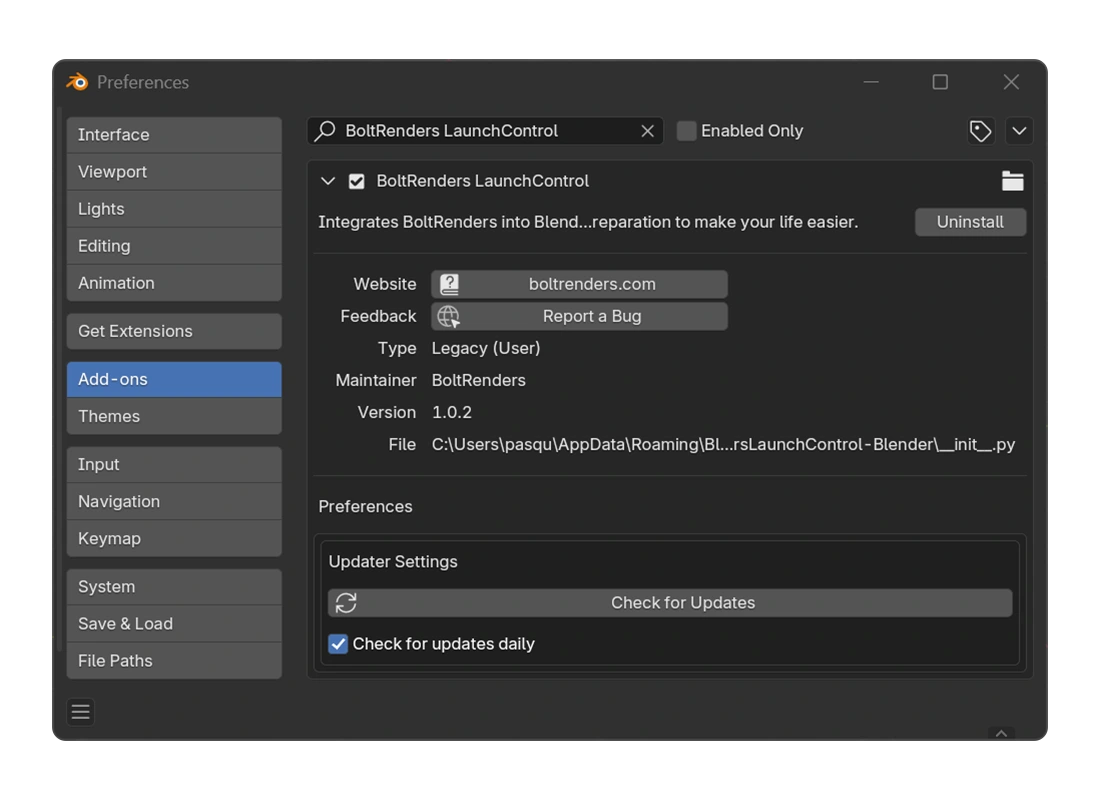
Task: Select the Lights section
Action: [174, 209]
